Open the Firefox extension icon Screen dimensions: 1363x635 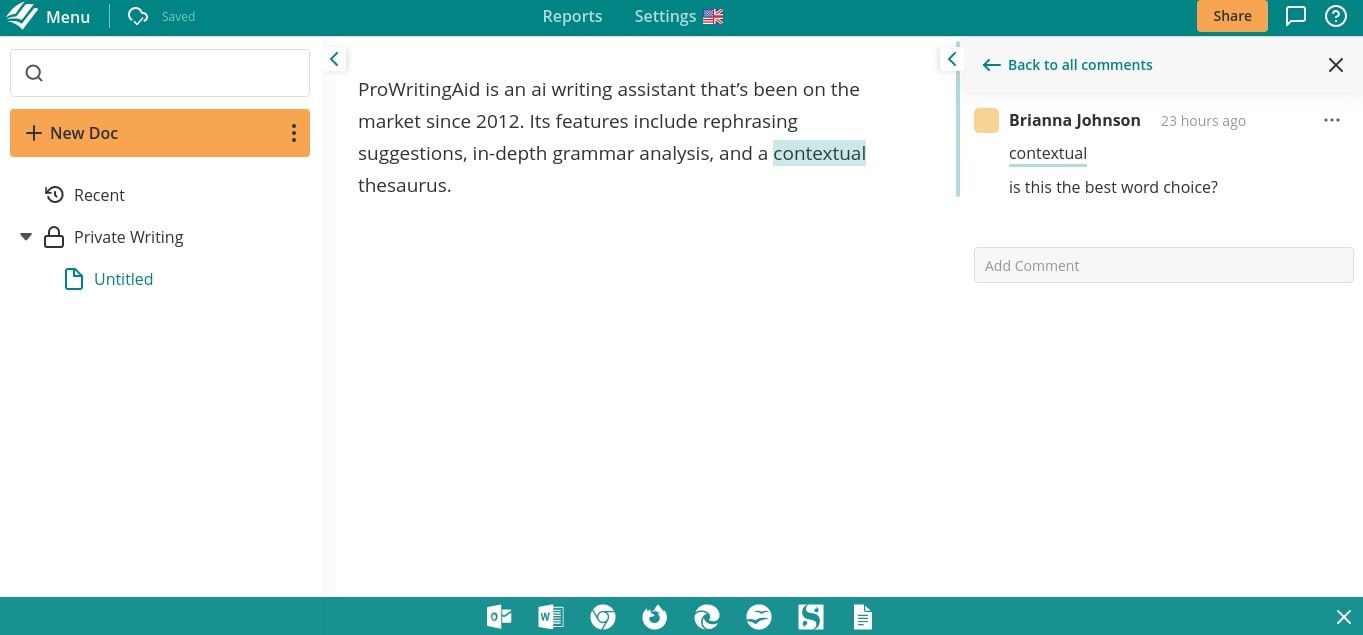pos(655,617)
